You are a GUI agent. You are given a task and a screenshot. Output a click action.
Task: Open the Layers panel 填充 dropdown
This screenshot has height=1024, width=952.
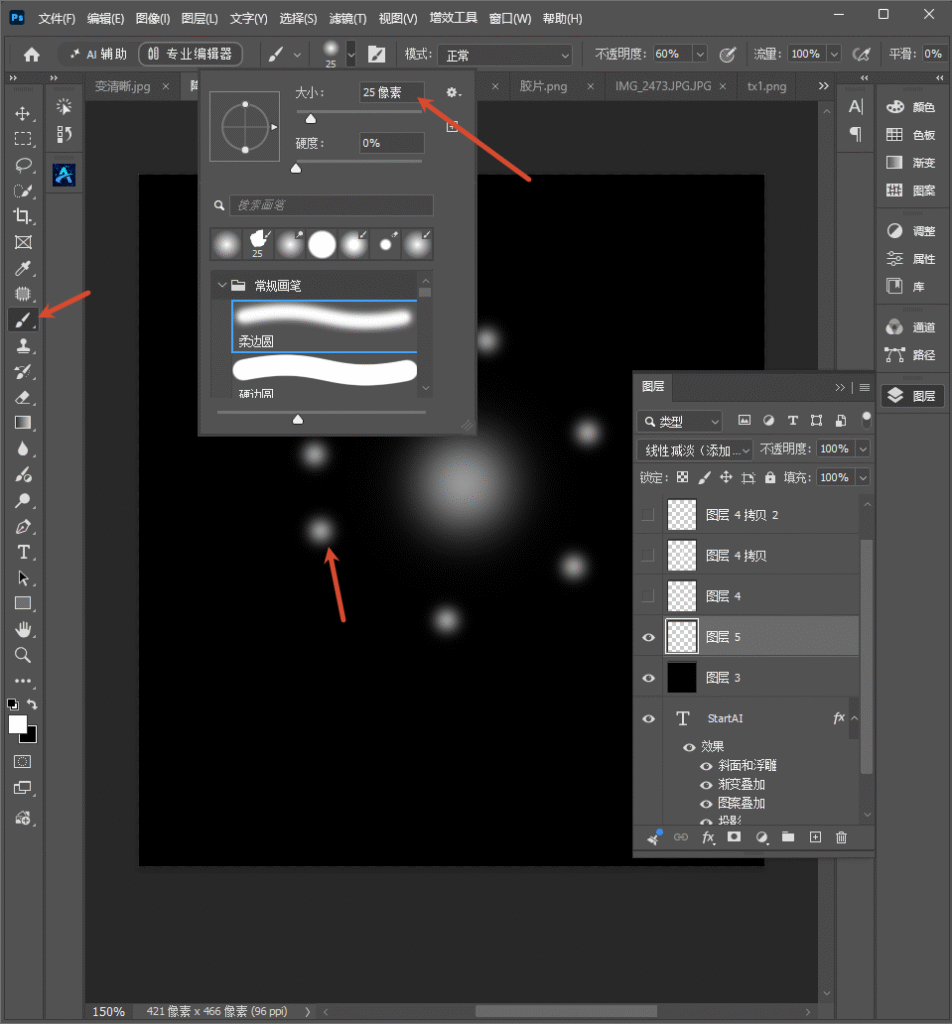[863, 477]
